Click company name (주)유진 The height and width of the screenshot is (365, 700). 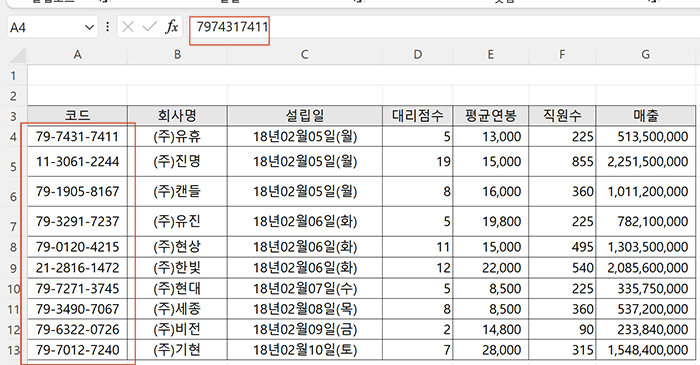[x=177, y=221]
